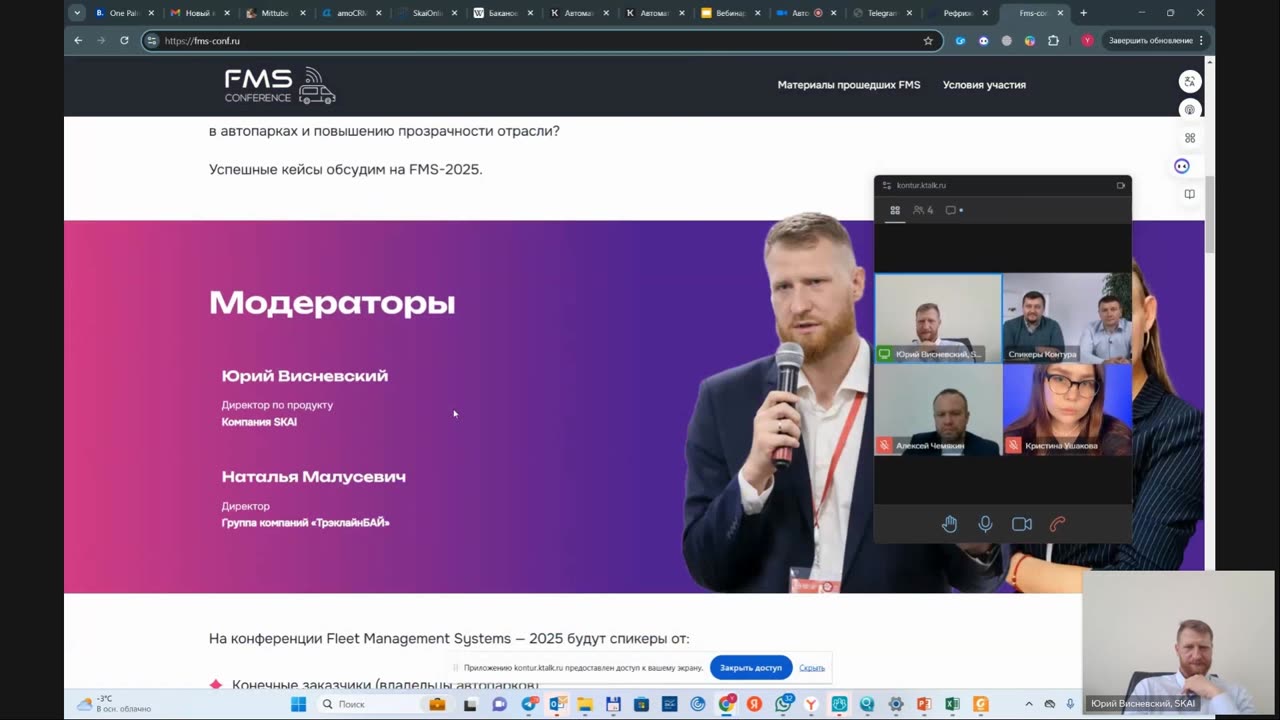This screenshot has height=720, width=1280.
Task: Select Кристина Ушакова video tile
Action: click(x=1067, y=409)
